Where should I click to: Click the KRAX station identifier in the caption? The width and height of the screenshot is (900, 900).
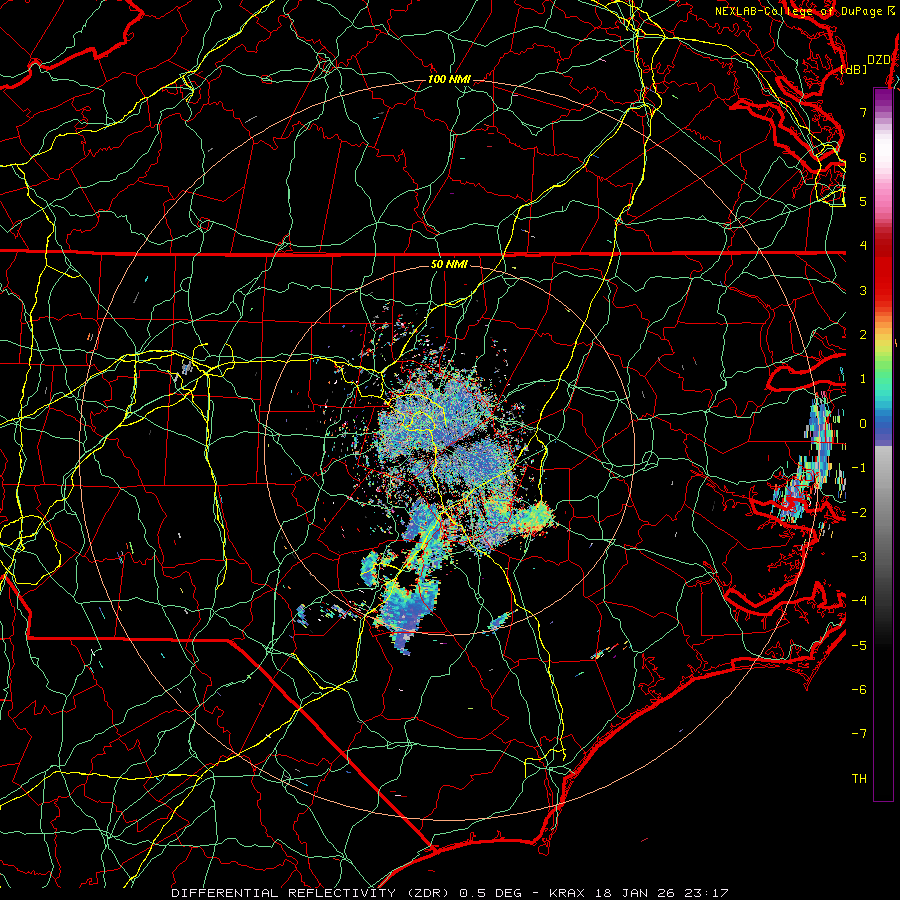point(568,893)
